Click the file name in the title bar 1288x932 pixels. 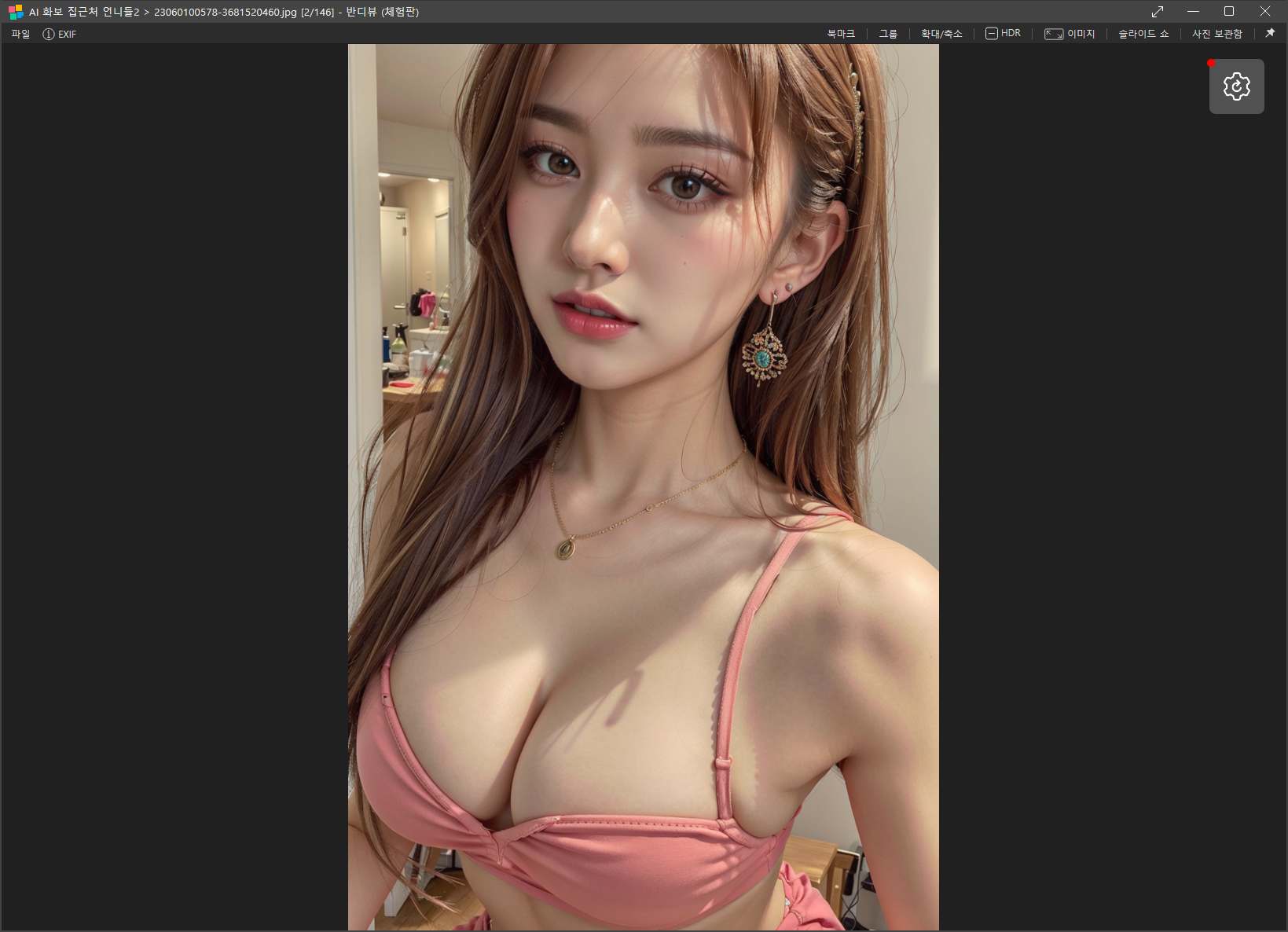225,12
